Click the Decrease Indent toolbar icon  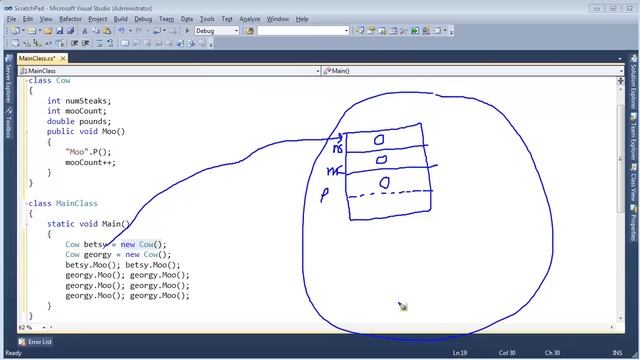(74, 43)
